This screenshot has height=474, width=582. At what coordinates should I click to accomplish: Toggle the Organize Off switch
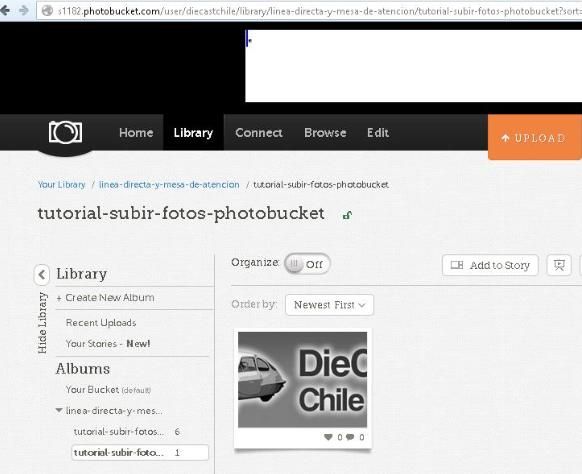[307, 264]
